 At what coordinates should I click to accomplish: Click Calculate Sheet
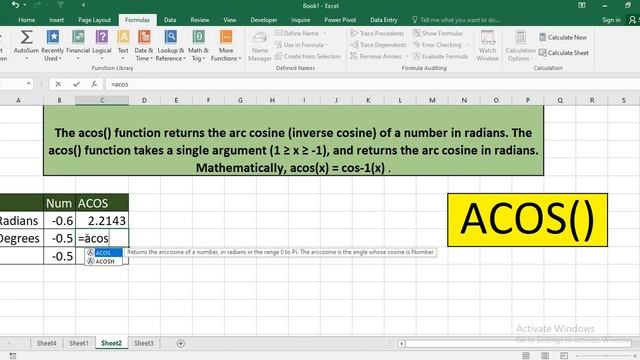click(x=563, y=53)
